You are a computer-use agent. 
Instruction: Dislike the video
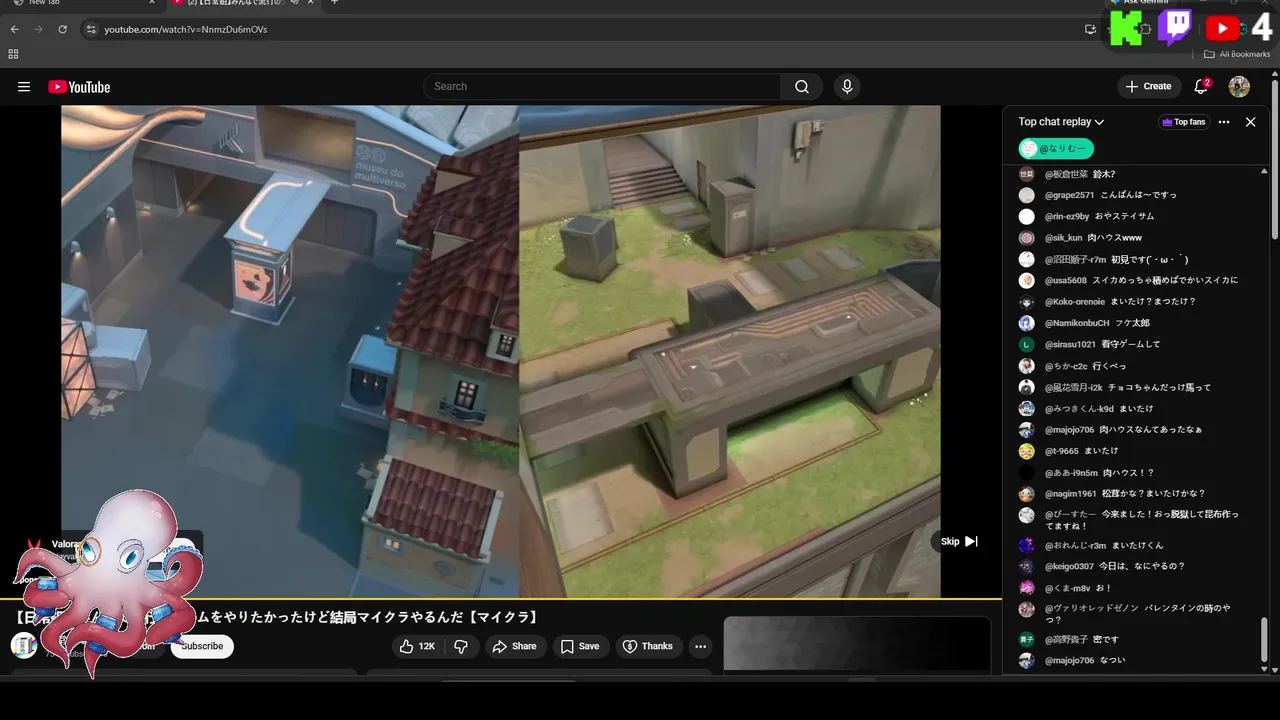pos(461,646)
